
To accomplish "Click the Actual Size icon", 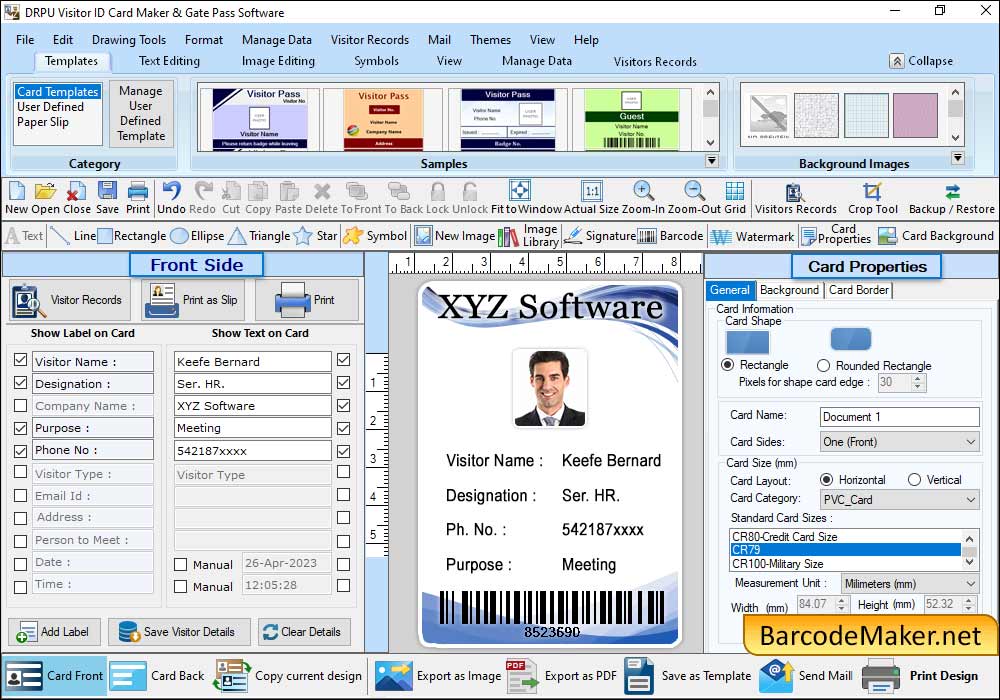I will (x=592, y=191).
